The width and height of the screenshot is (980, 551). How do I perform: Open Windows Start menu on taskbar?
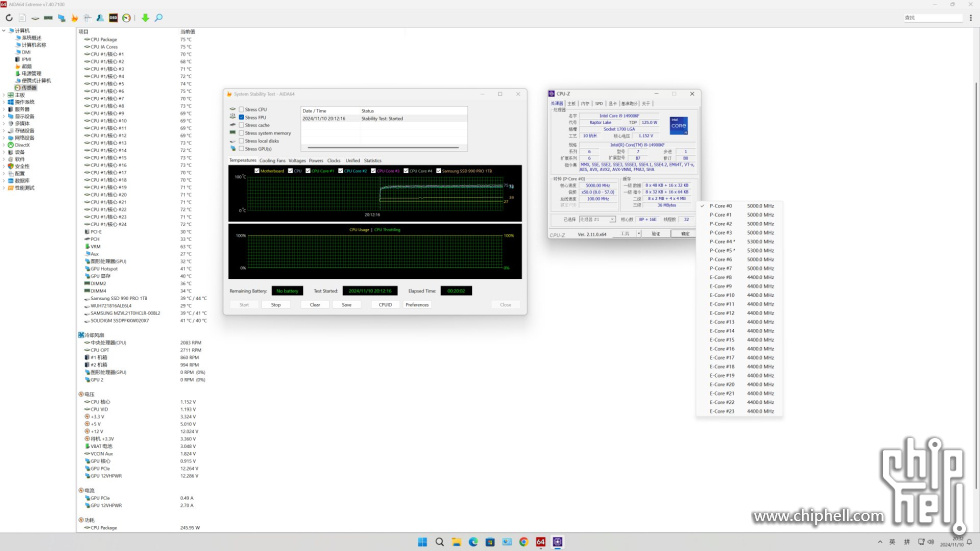click(x=422, y=542)
